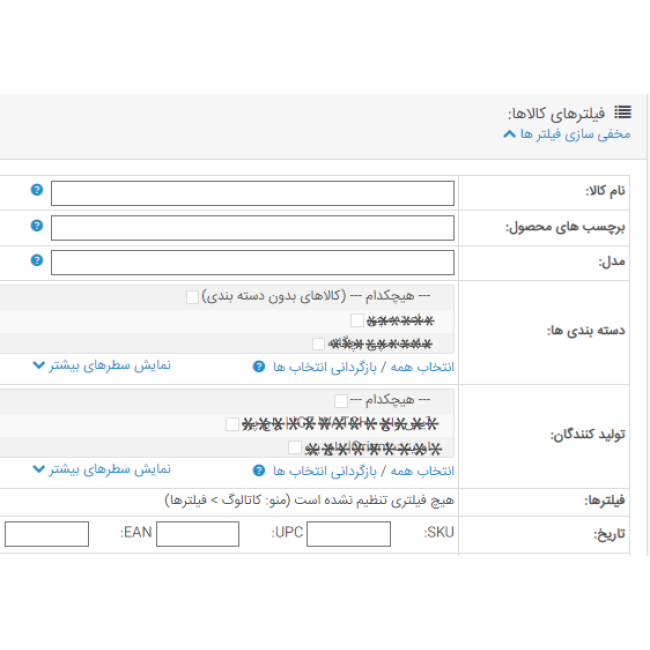This screenshot has width=650, height=650.
Task: Check the first masked category checkbox
Action: [357, 320]
